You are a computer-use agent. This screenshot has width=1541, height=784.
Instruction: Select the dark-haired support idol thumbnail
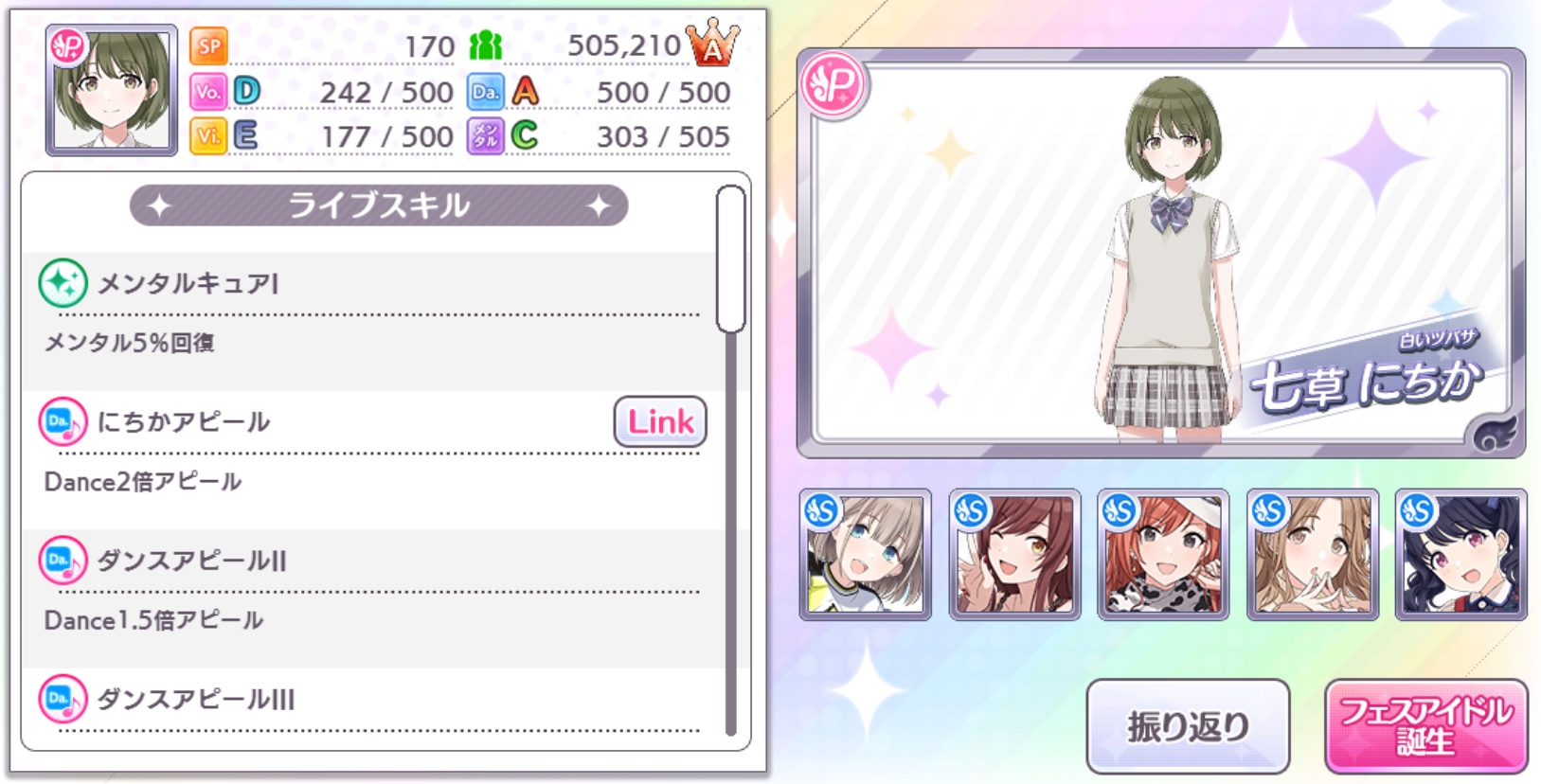1461,555
